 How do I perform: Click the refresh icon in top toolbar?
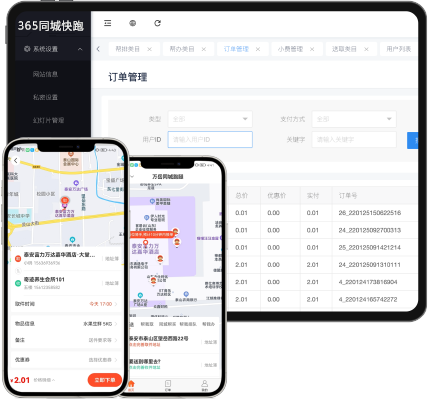(x=157, y=23)
